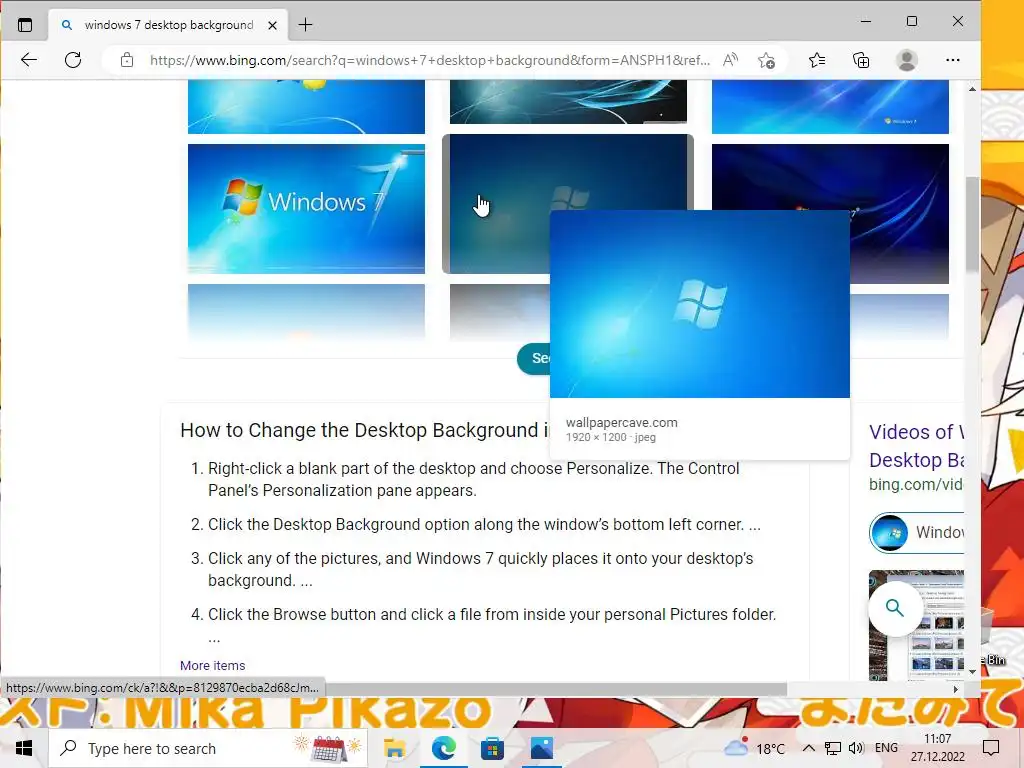Click the taskbar search box
Image resolution: width=1024 pixels, height=768 pixels.
(x=208, y=748)
